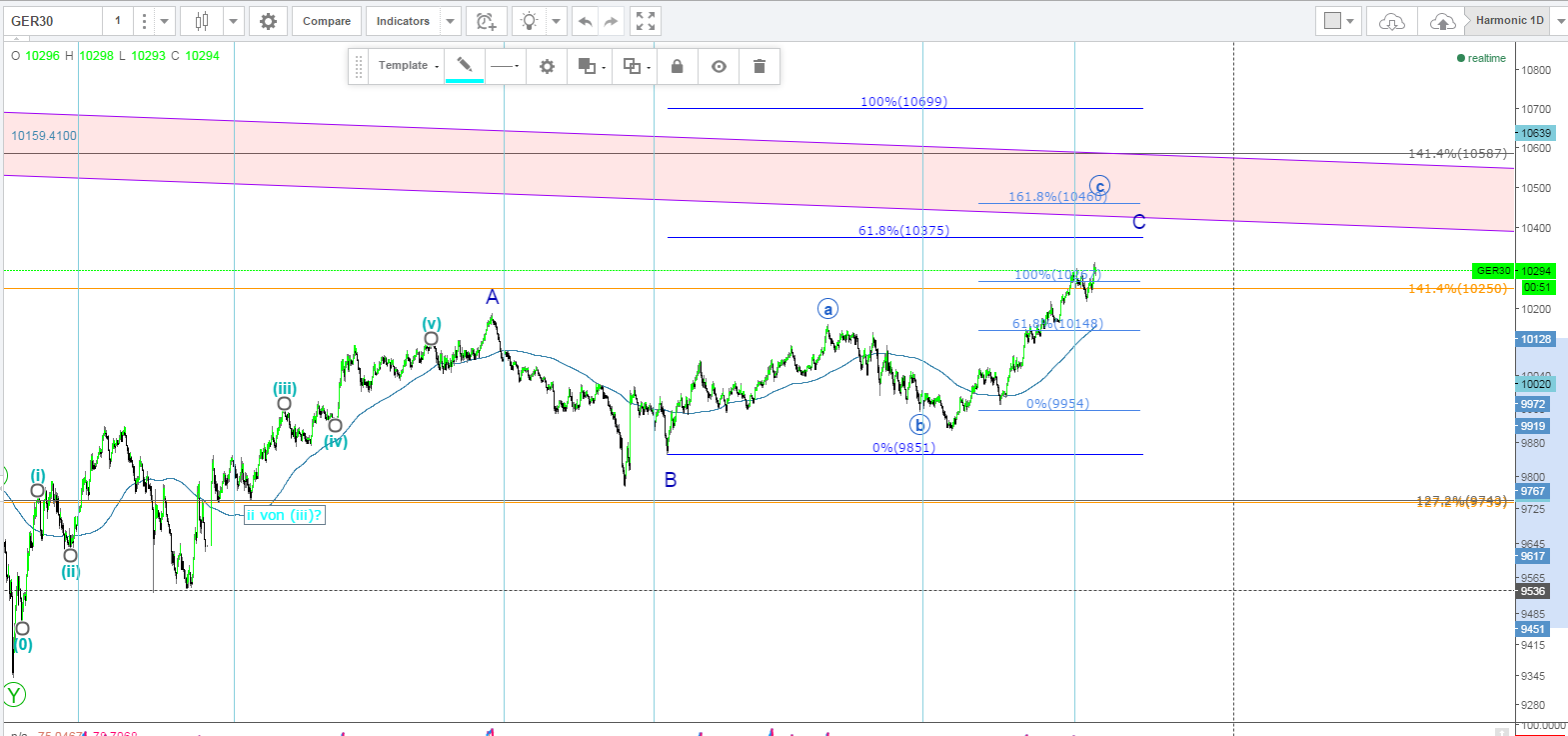The height and width of the screenshot is (736, 1568).
Task: Click the Indicators button
Action: click(403, 21)
